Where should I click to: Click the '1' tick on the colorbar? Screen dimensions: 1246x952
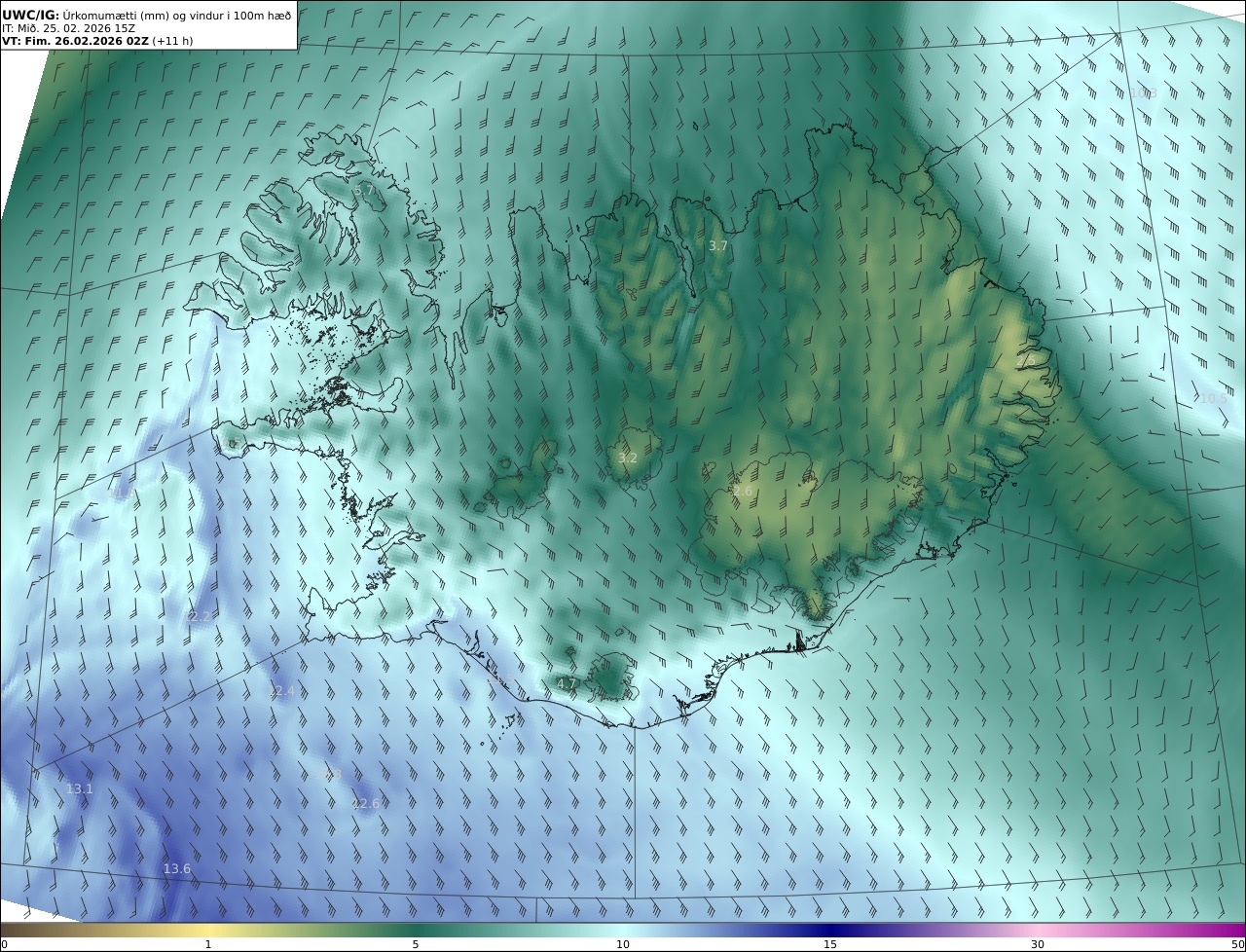click(208, 944)
